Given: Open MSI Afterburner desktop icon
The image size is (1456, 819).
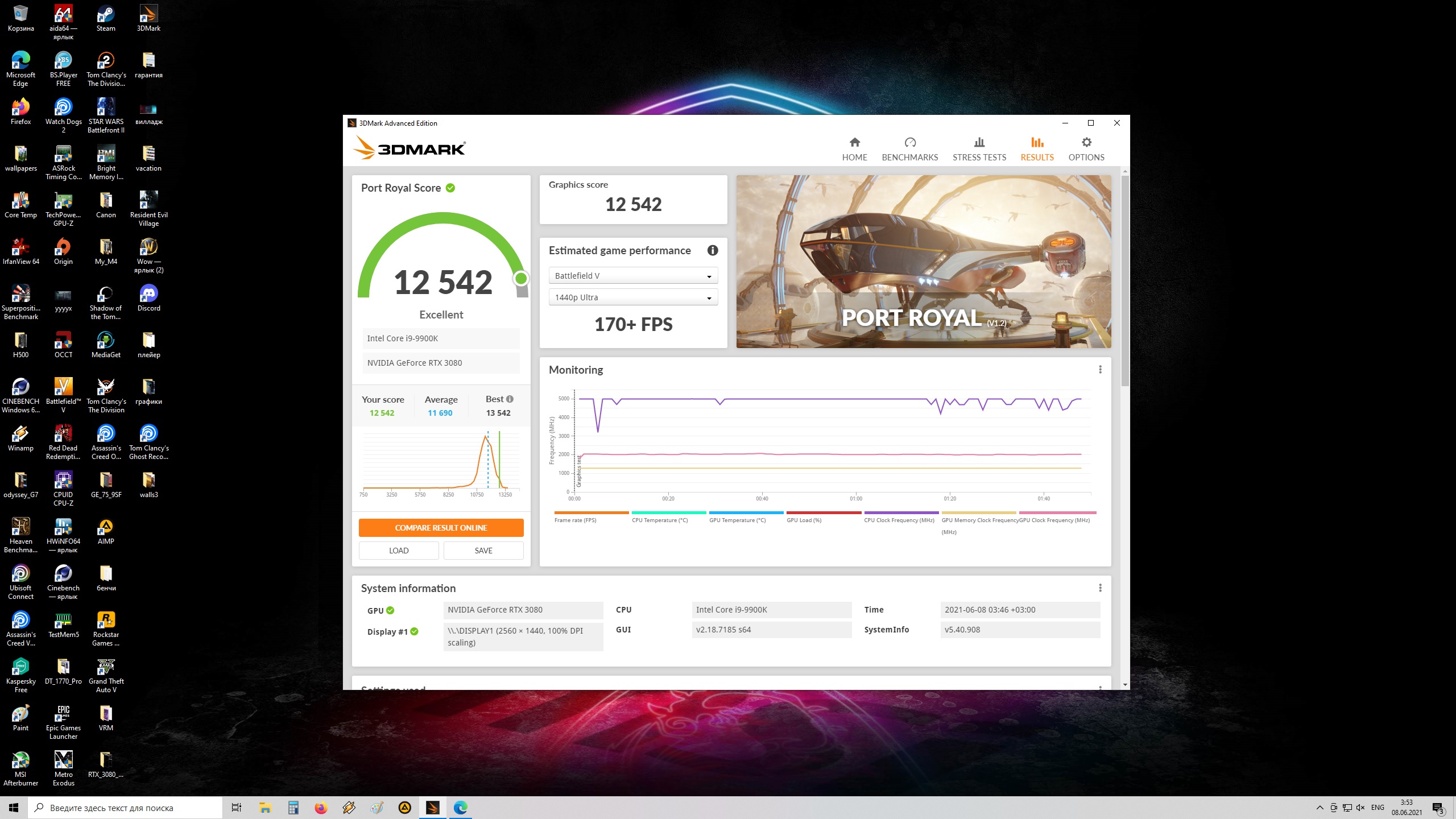Looking at the screenshot, I should (x=20, y=760).
